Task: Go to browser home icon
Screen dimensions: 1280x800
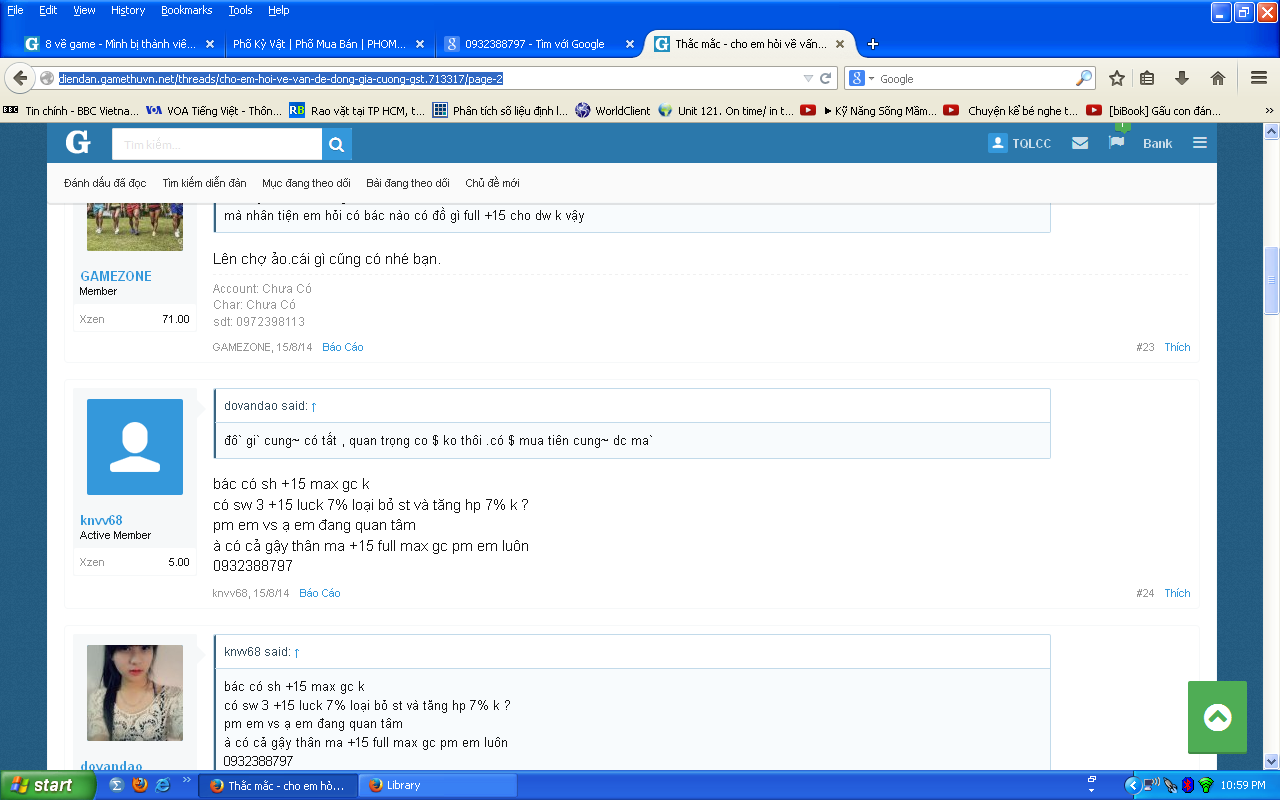Action: [x=1217, y=78]
